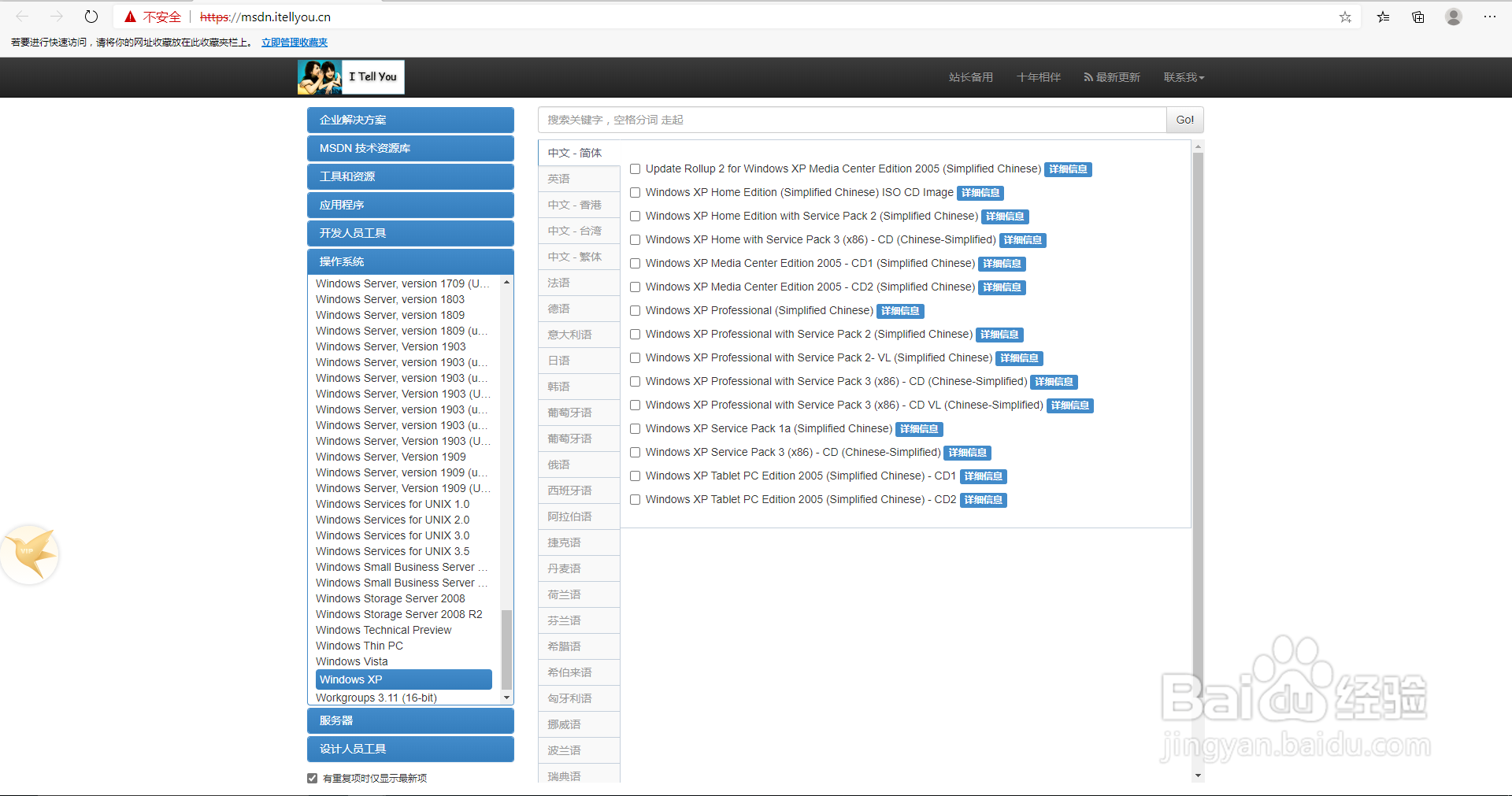
Task: Check Windows XP Home Edition ISO CD Image
Action: 635,193
